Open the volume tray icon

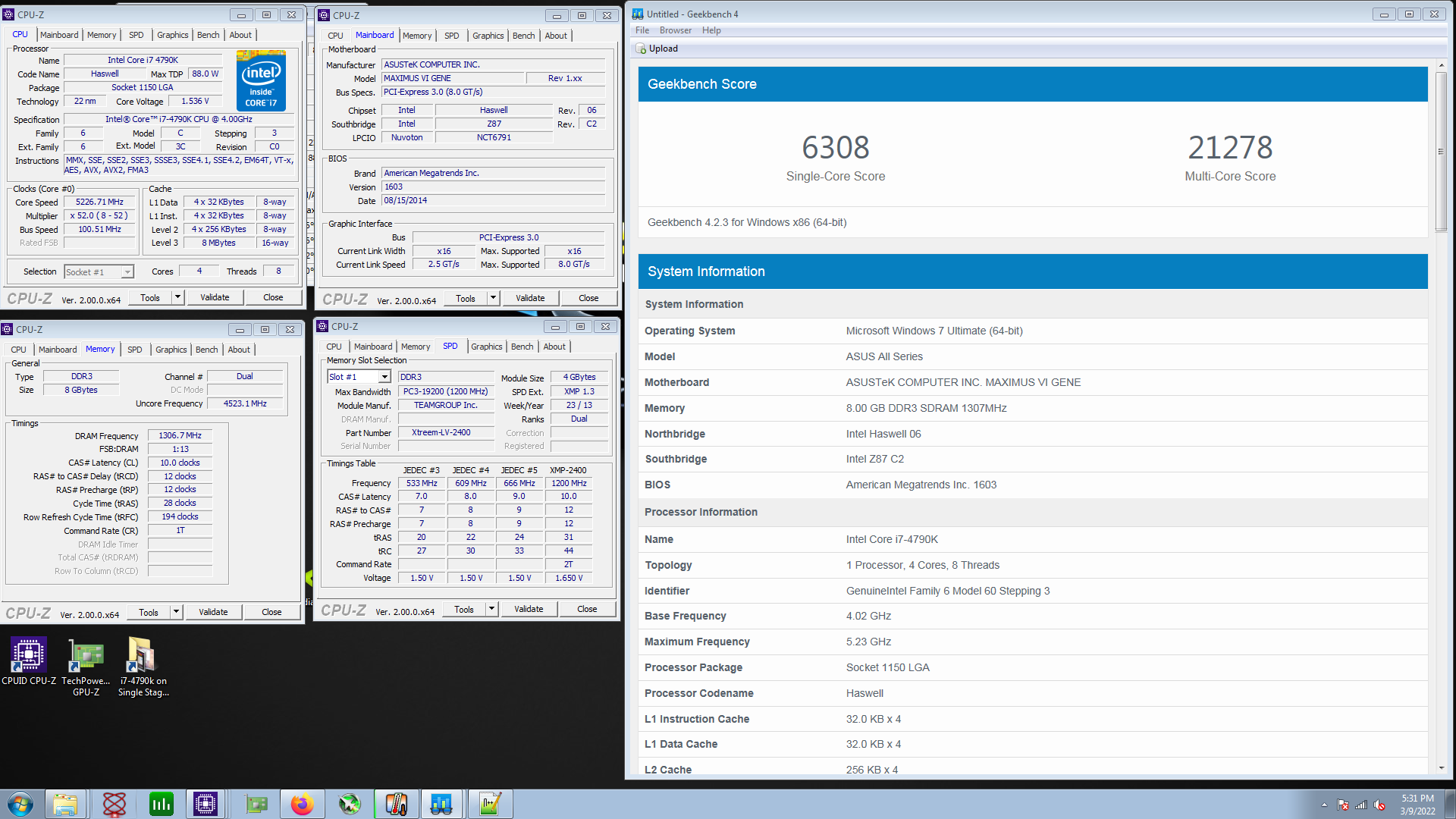tap(1379, 805)
